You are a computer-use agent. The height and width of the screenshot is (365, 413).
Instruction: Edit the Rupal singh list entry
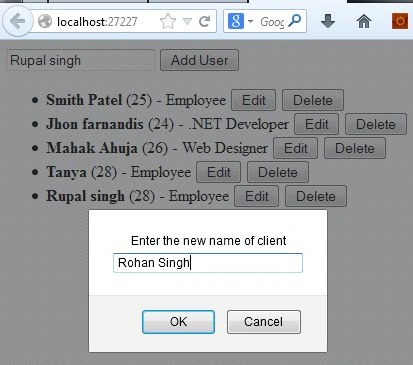(257, 196)
